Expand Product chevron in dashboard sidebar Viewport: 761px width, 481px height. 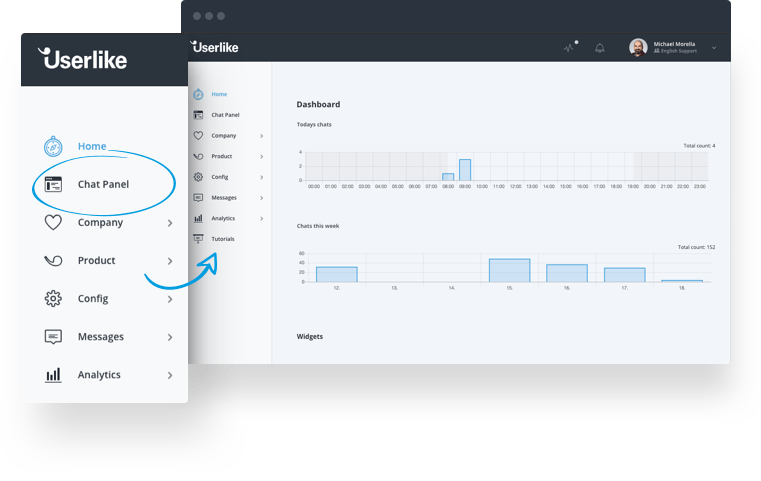tap(262, 156)
